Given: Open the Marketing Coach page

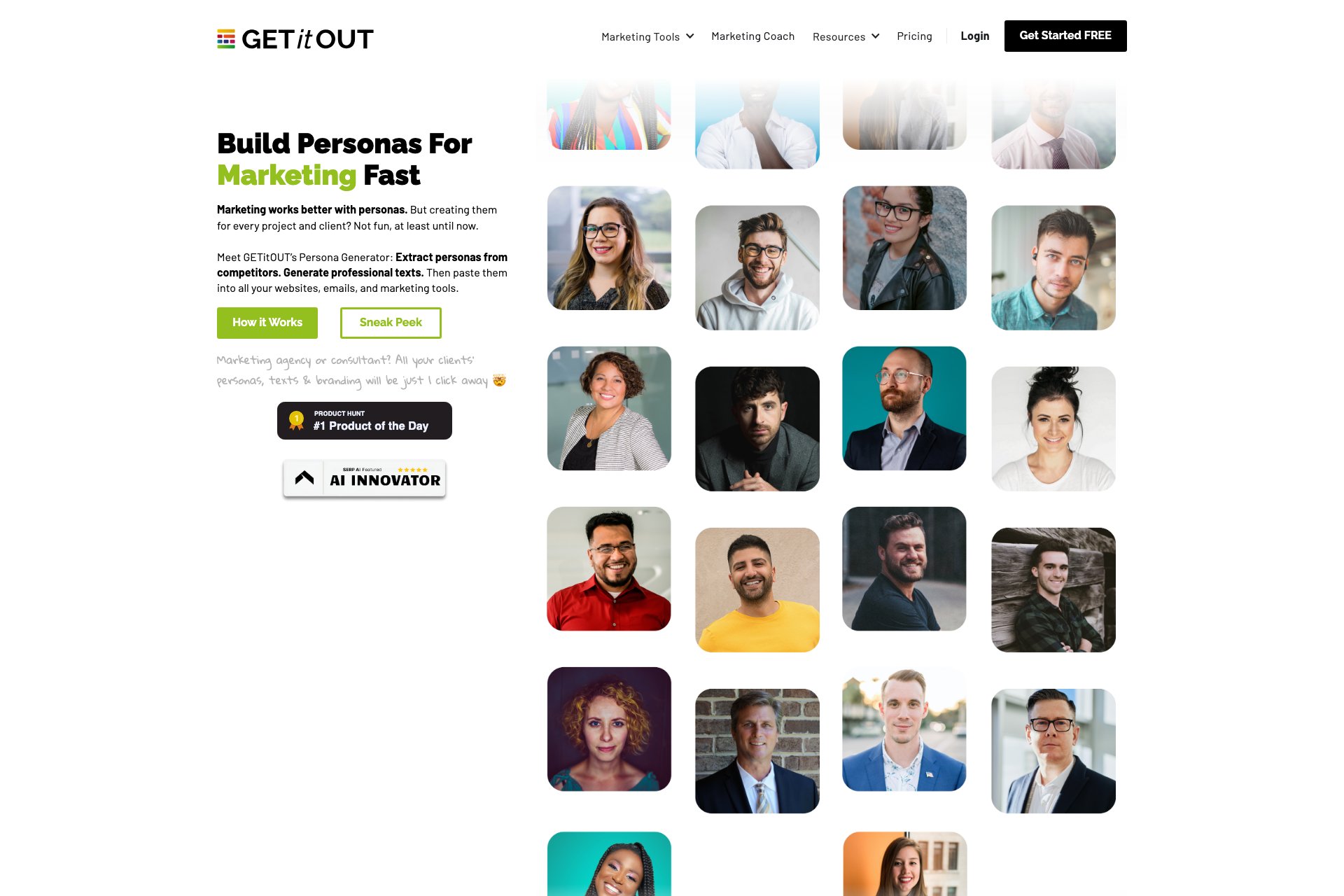Looking at the screenshot, I should click(x=752, y=36).
